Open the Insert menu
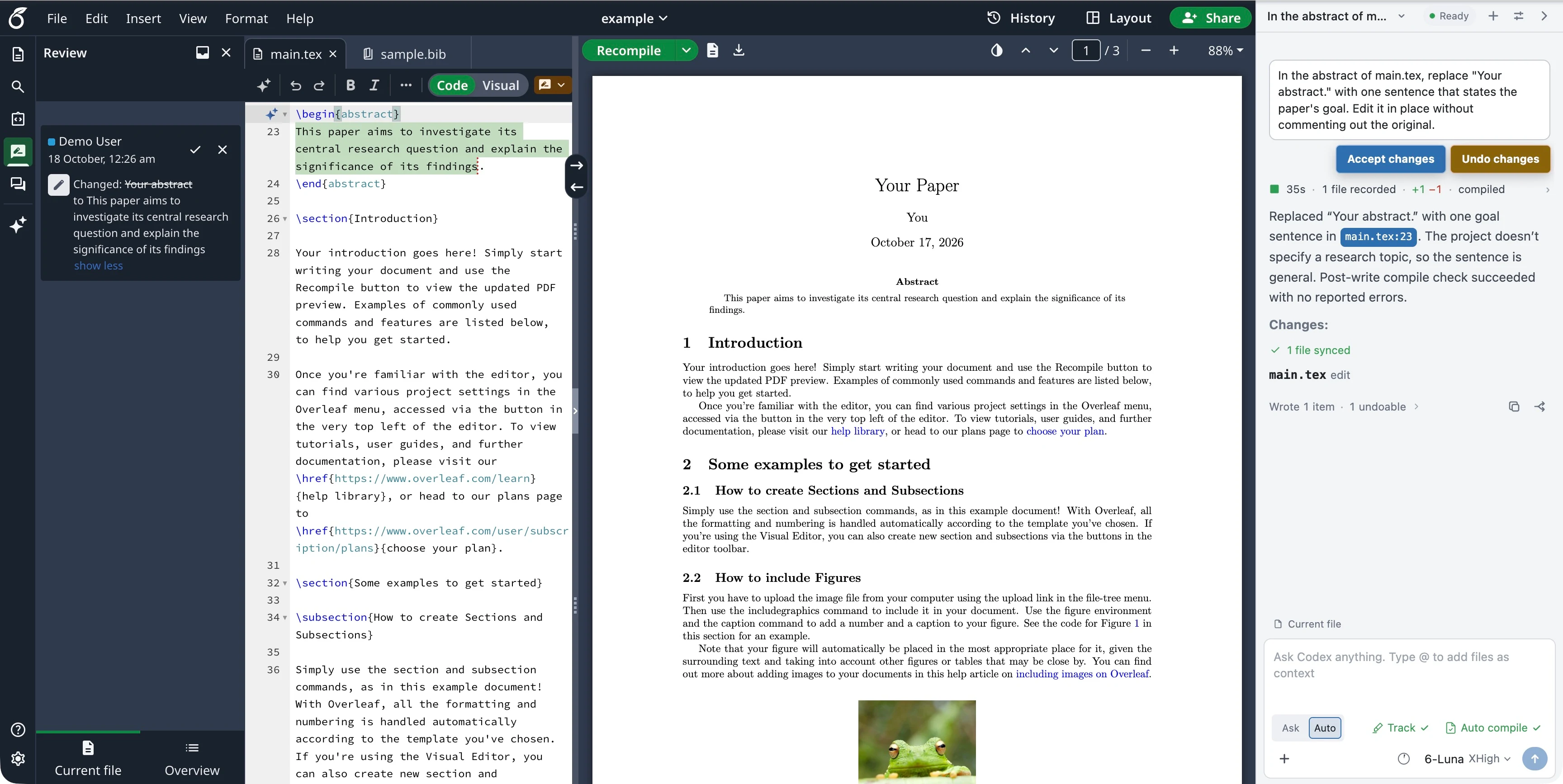 143,19
